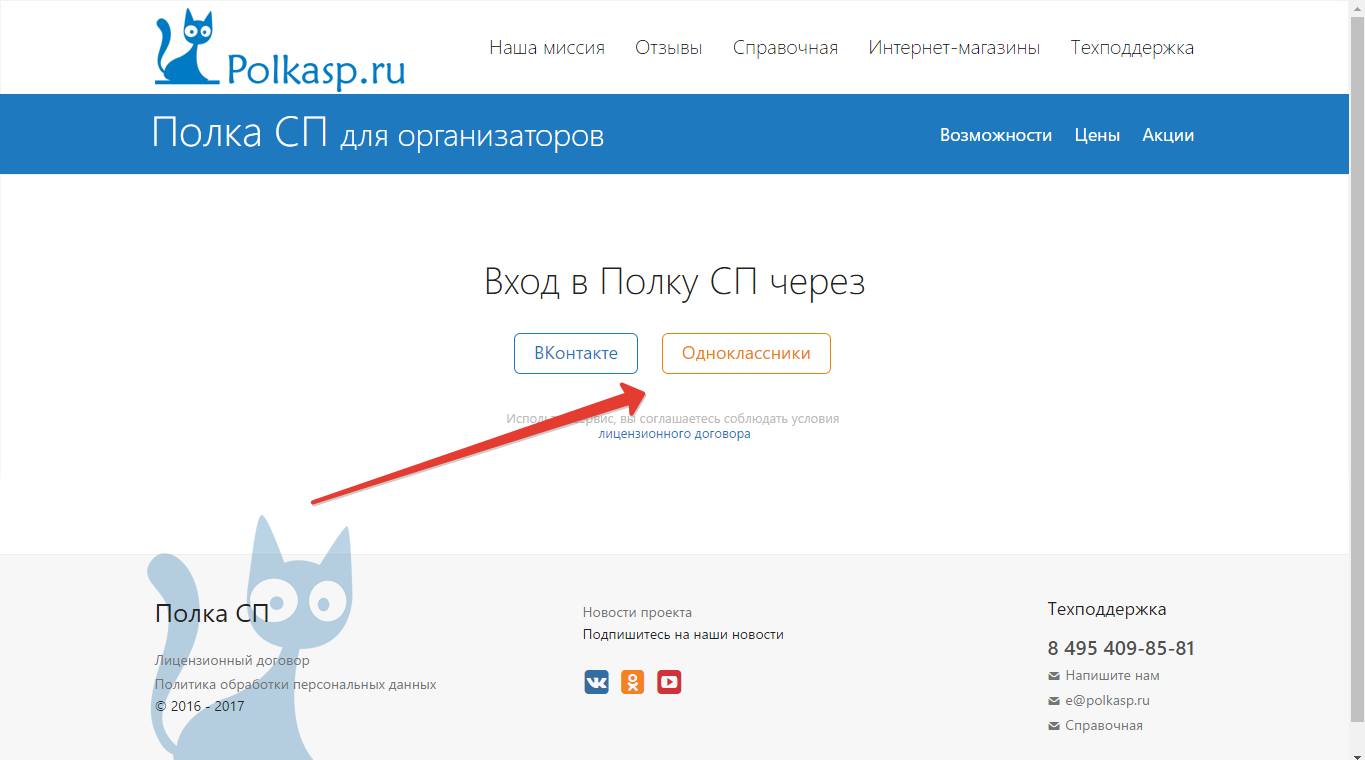Select 'Акции' in the blue bar
Screen dimensions: 1365x760
[x=1168, y=135]
